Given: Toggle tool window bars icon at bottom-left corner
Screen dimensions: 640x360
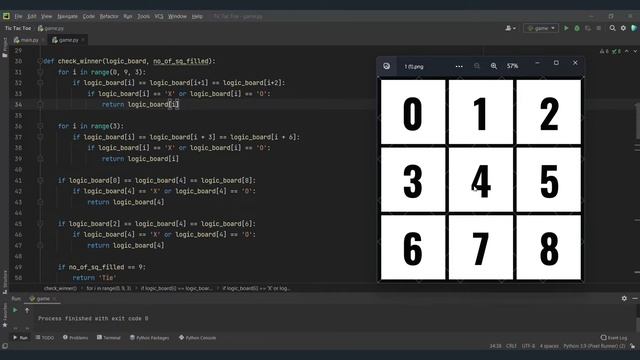Looking at the screenshot, I should tap(4, 346).
